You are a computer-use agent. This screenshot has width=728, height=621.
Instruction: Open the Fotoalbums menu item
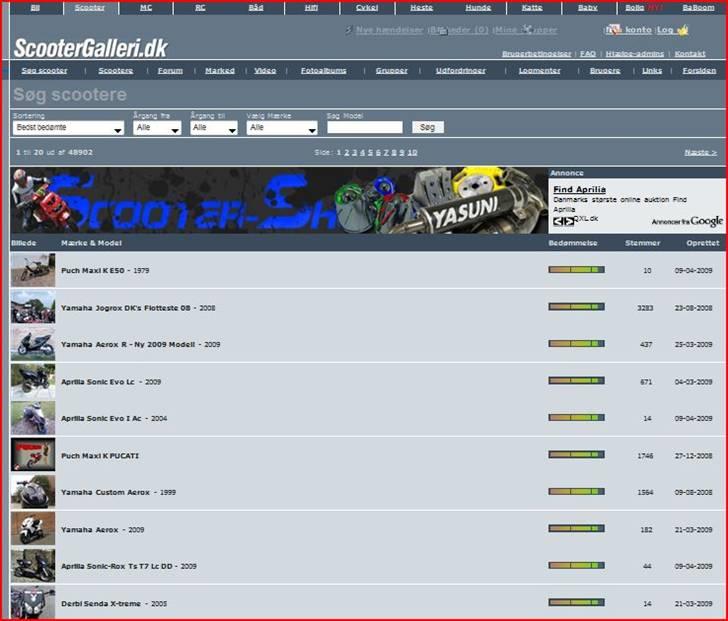(x=322, y=71)
